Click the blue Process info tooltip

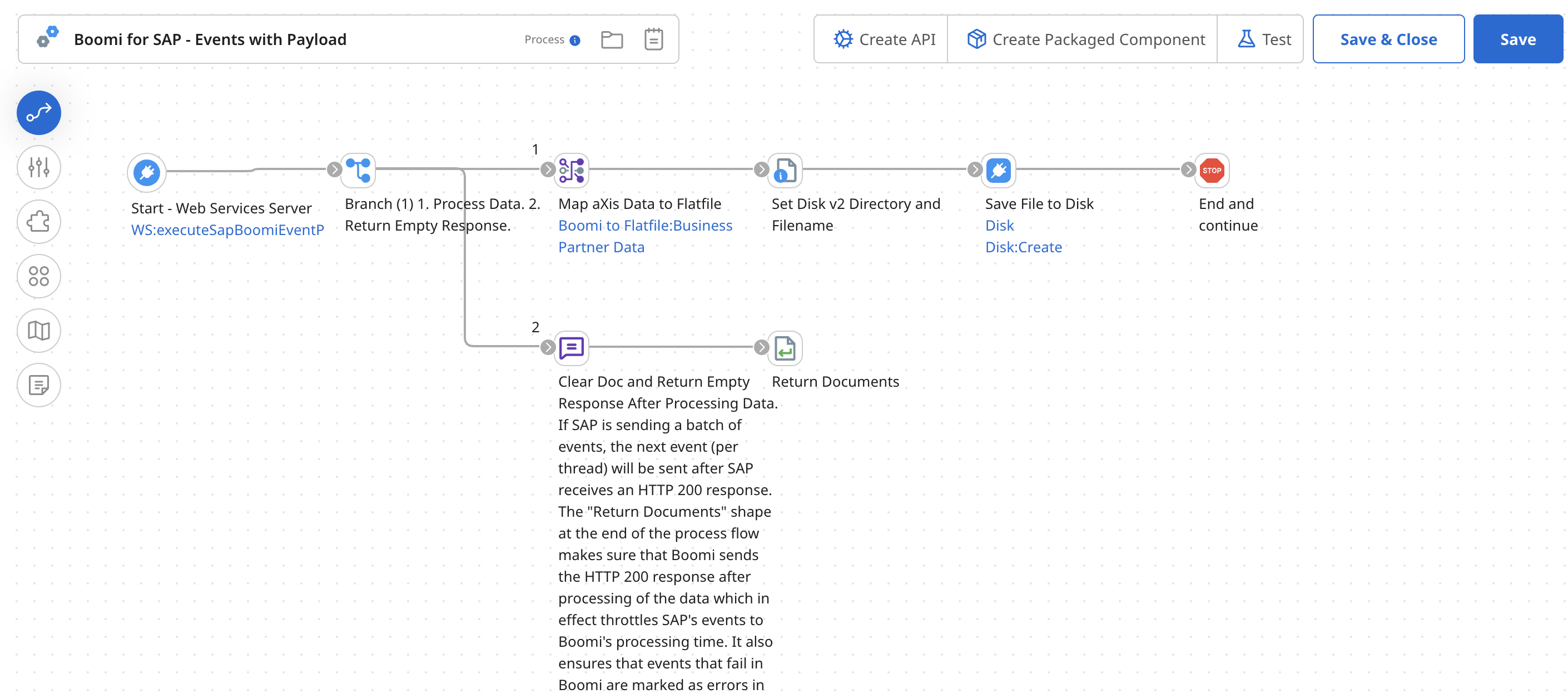[x=574, y=39]
